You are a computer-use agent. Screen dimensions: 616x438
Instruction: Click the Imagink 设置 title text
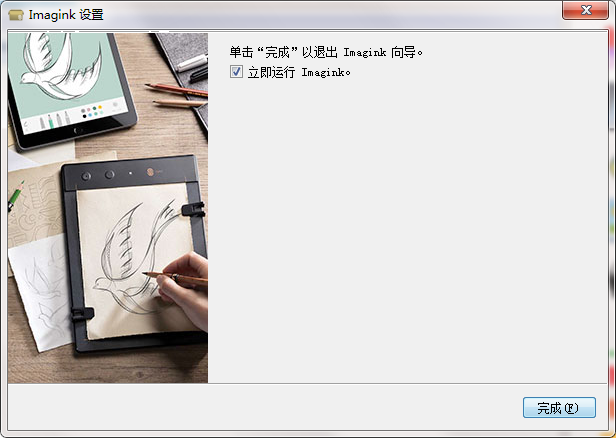coord(66,15)
